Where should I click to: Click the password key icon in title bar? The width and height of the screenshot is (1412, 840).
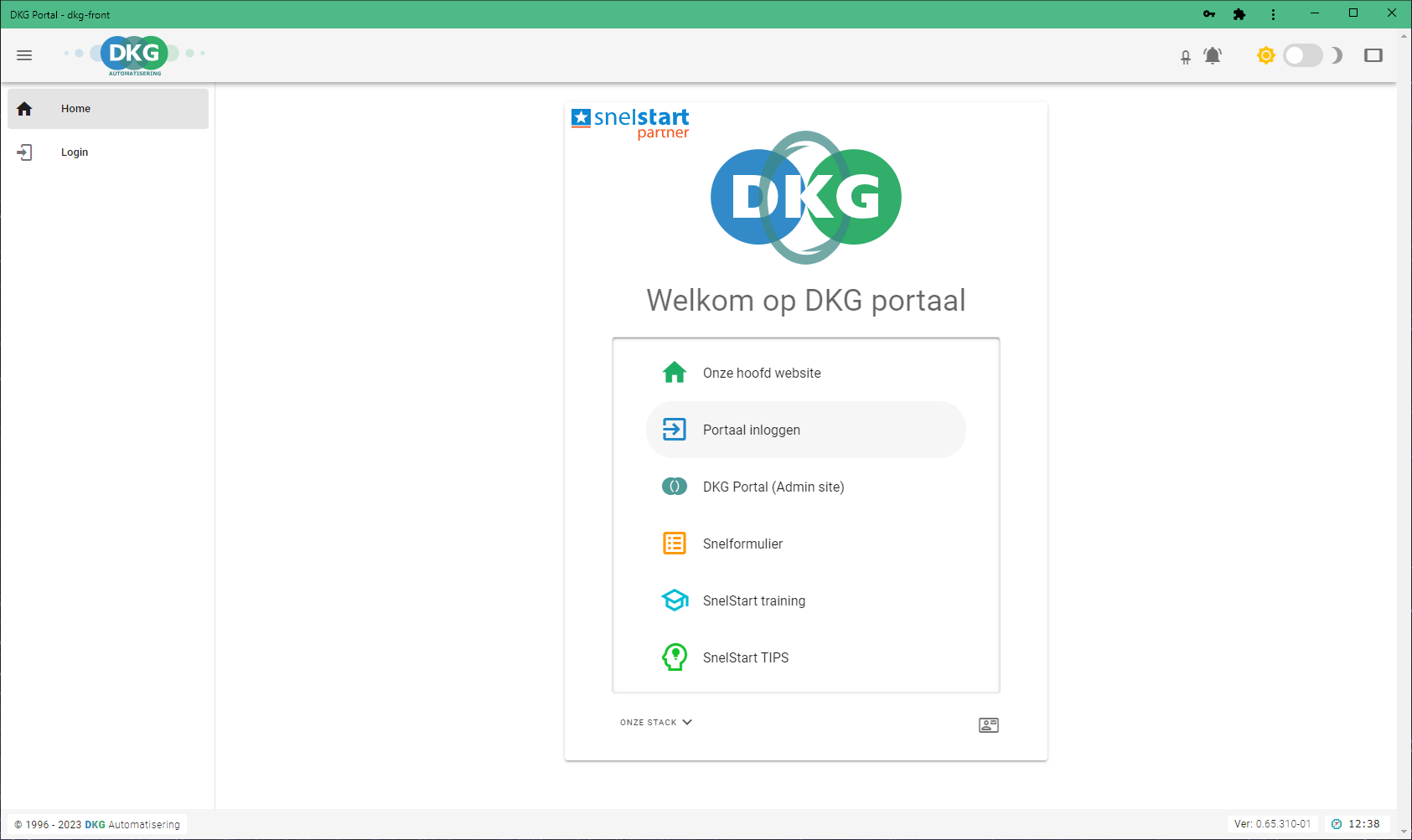tap(1209, 14)
